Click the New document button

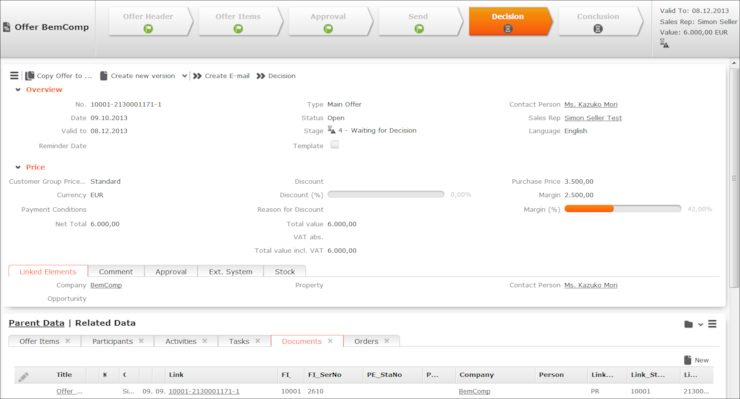tap(696, 360)
